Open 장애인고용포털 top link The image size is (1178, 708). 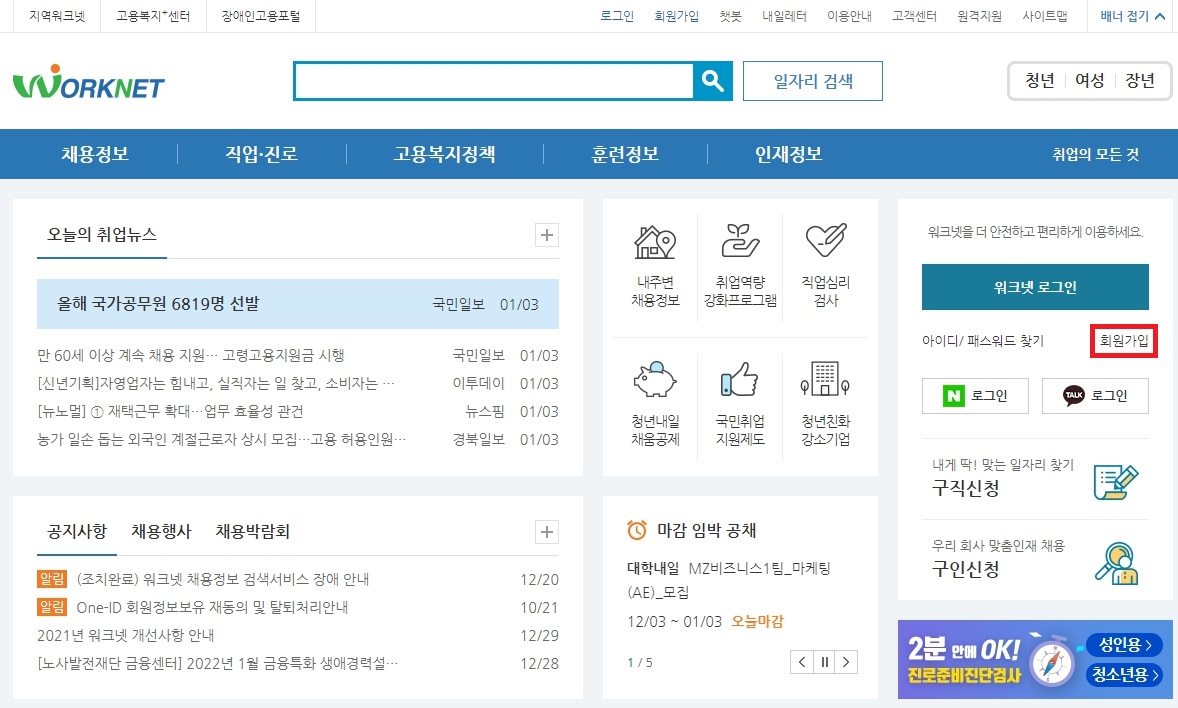[261, 16]
